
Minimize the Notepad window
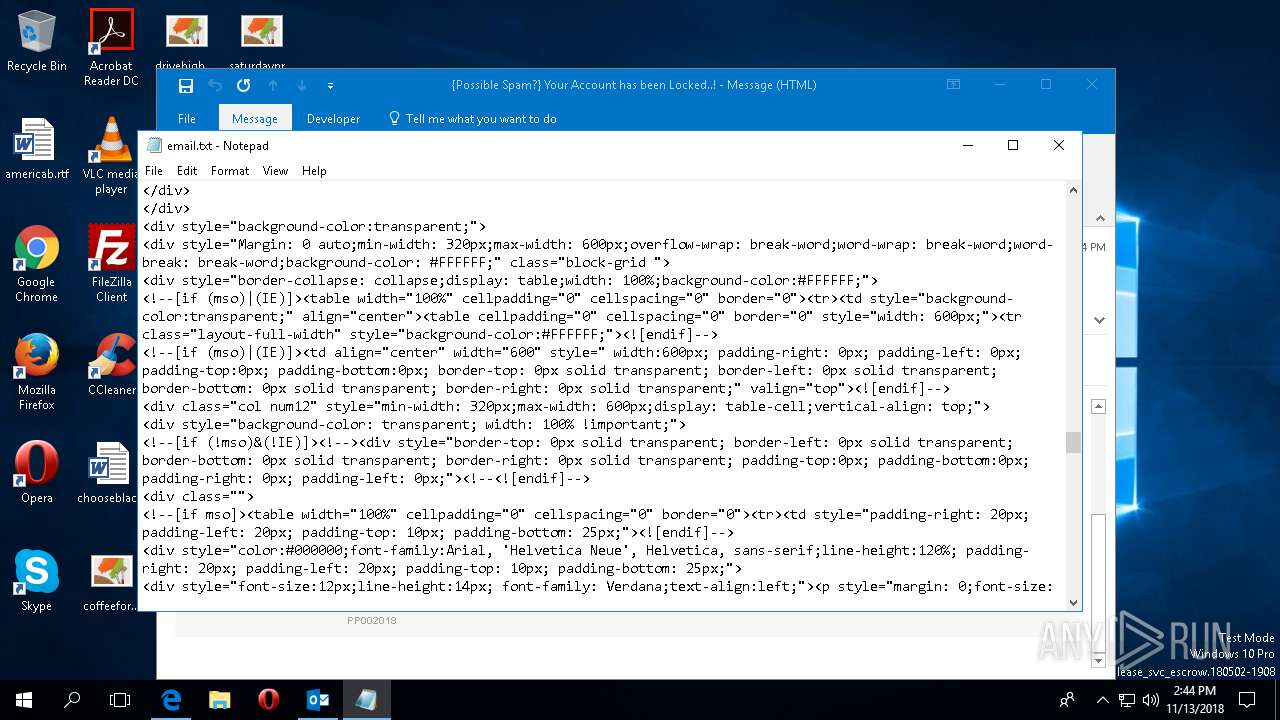[967, 145]
